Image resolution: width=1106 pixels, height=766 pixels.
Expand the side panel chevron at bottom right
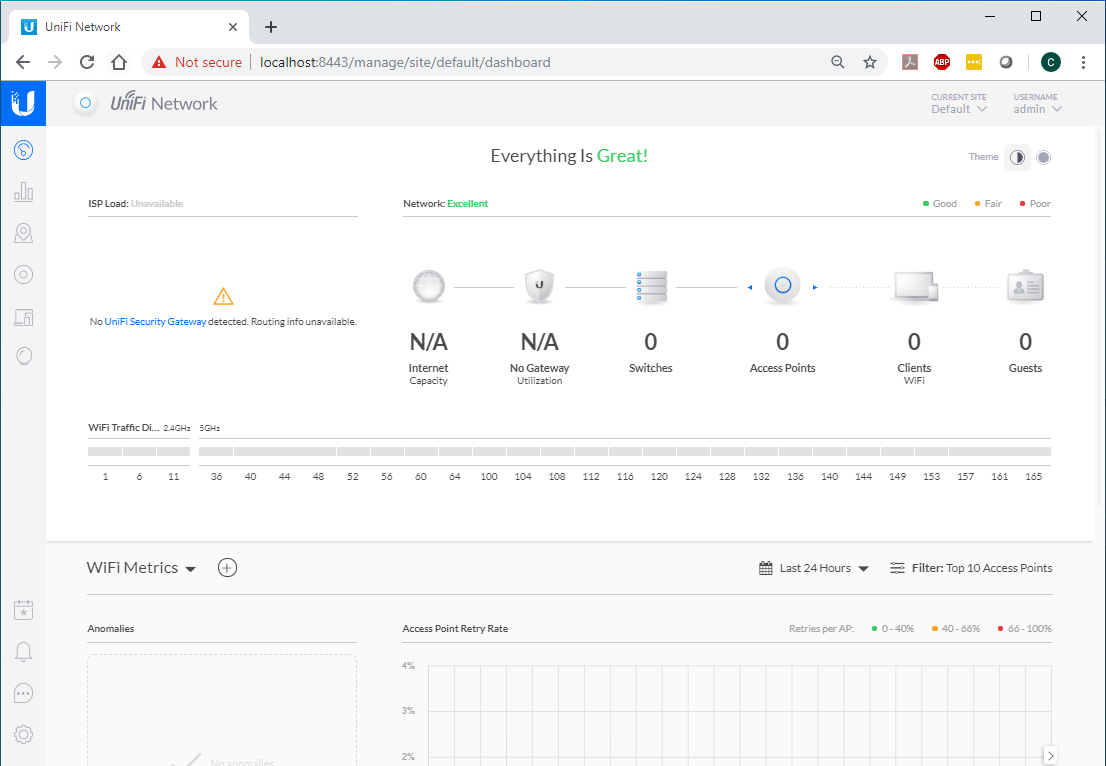coord(1050,755)
